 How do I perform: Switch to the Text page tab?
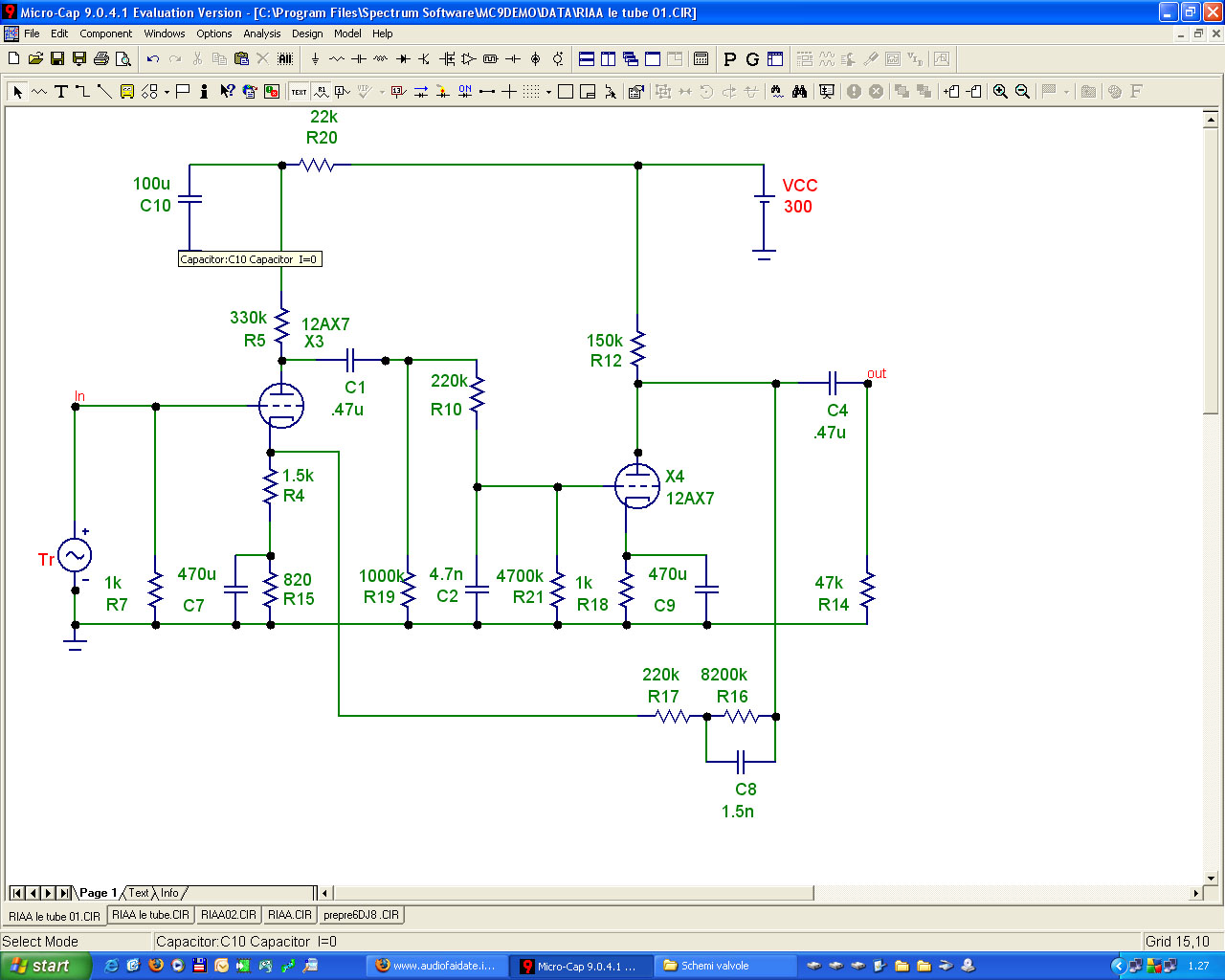point(139,893)
